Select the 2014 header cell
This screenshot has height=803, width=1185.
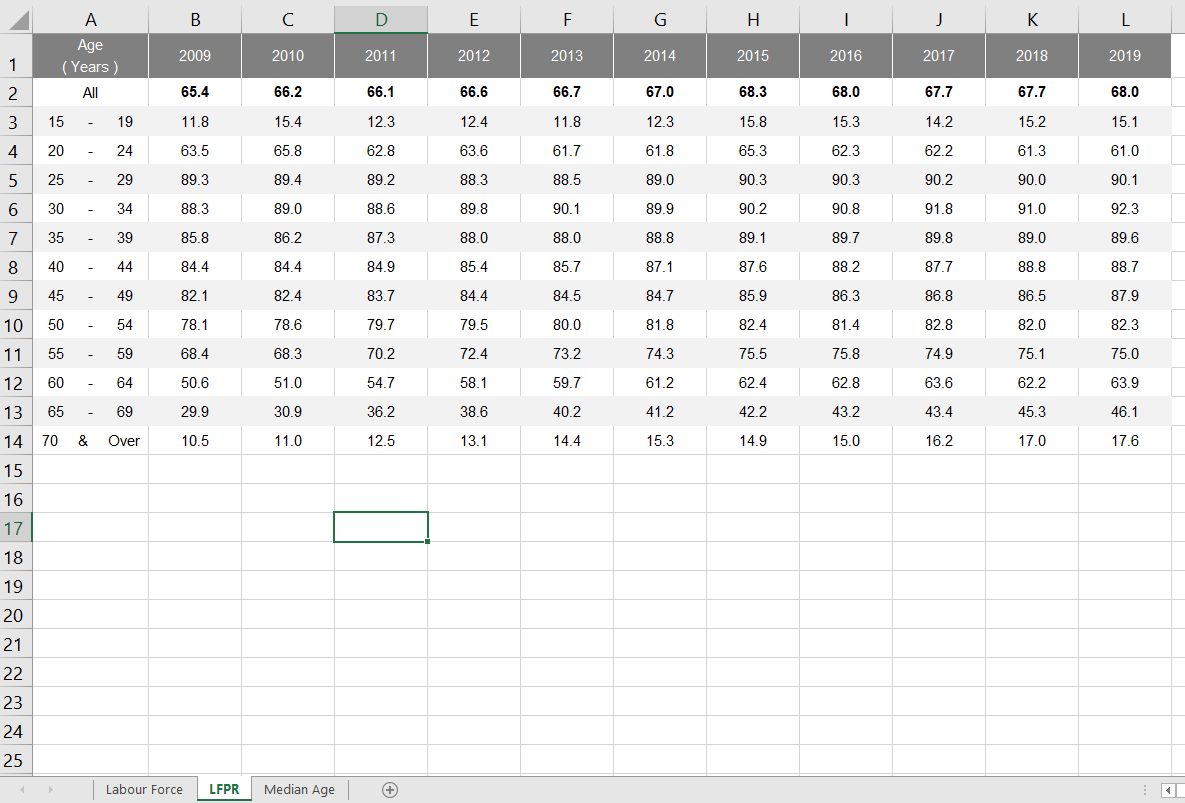(660, 56)
